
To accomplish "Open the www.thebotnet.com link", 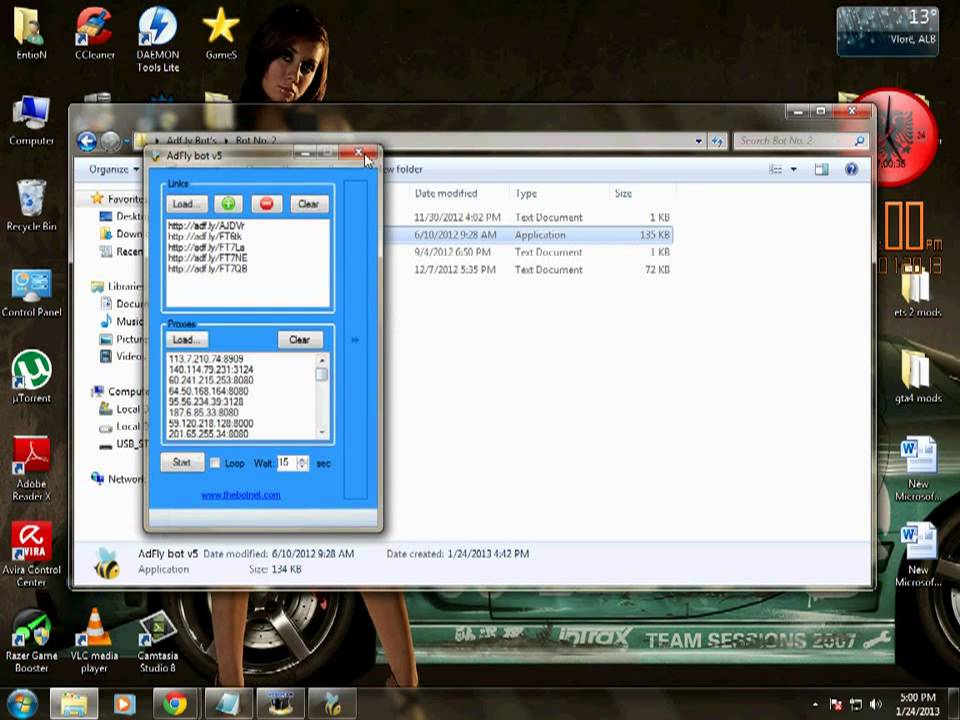I will 241,495.
